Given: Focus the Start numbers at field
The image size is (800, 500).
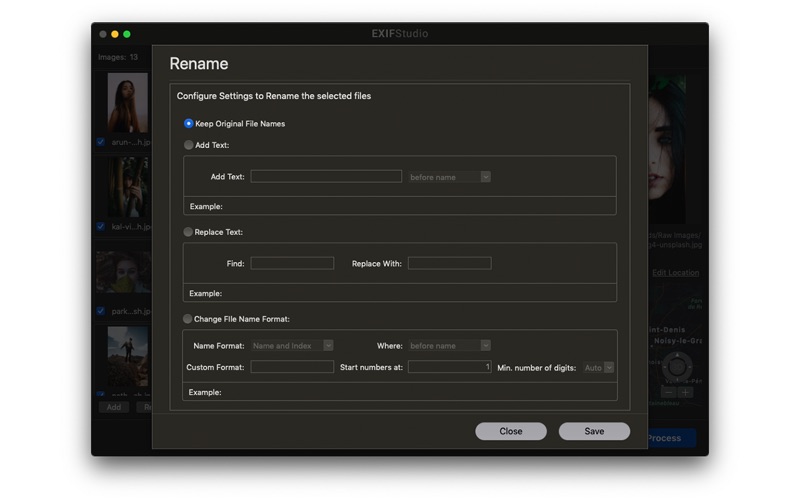Looking at the screenshot, I should (x=449, y=367).
